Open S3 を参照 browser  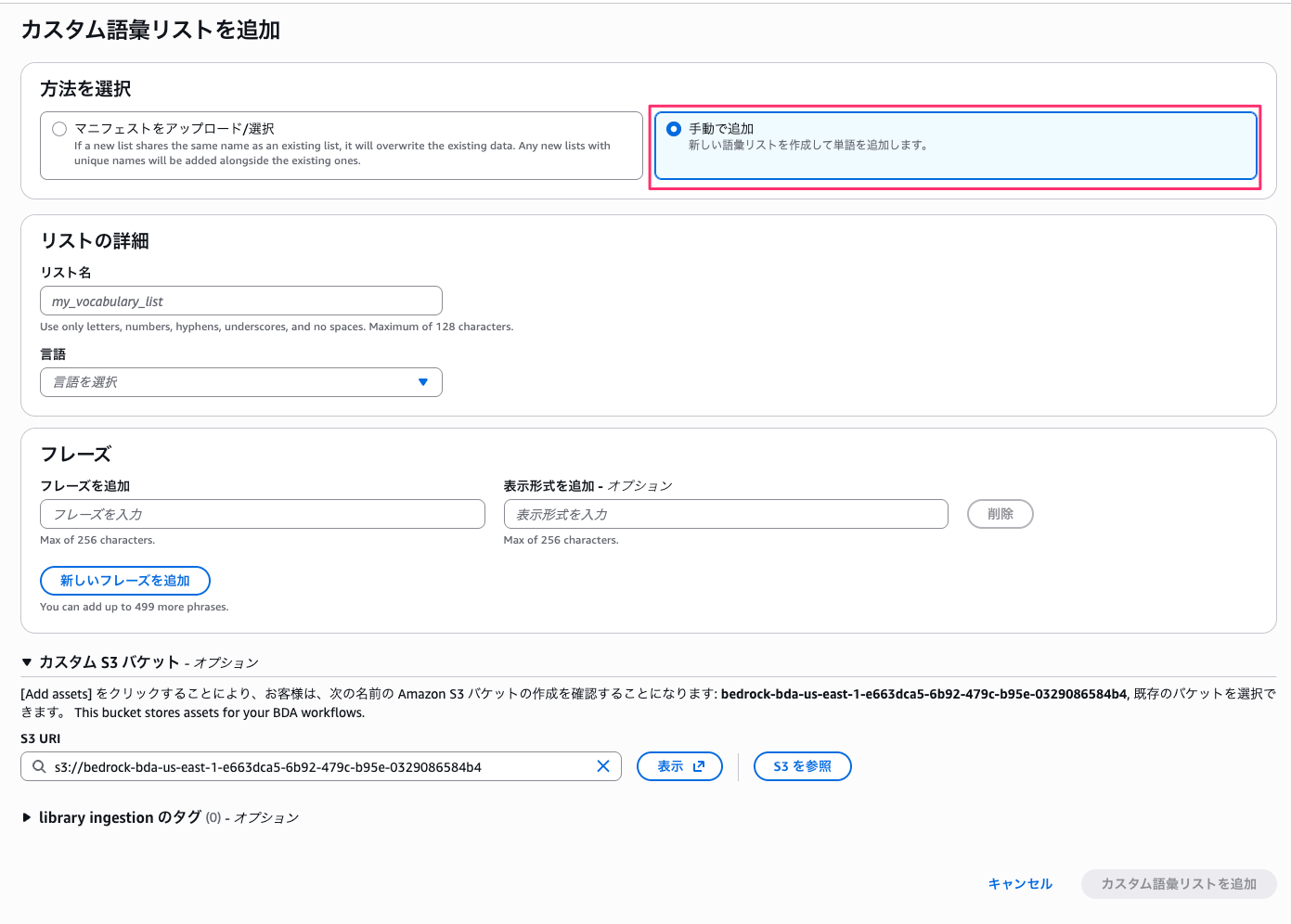[802, 766]
